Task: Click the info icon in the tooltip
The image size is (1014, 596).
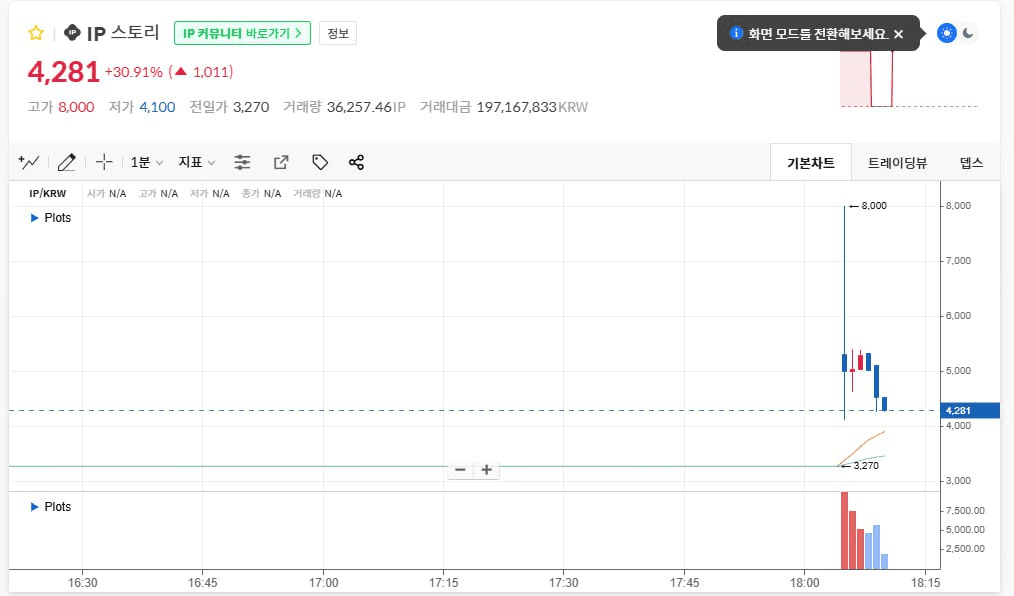Action: [736, 33]
